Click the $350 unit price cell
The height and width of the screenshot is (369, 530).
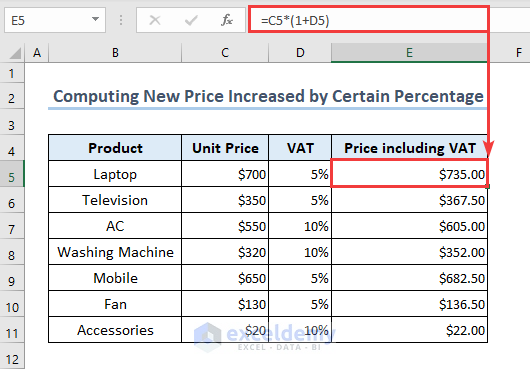225,200
